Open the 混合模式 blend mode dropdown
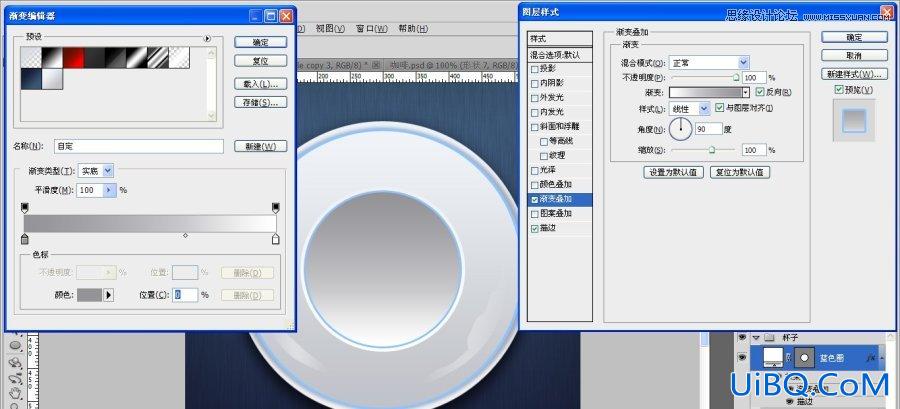The image size is (900, 409). (743, 63)
